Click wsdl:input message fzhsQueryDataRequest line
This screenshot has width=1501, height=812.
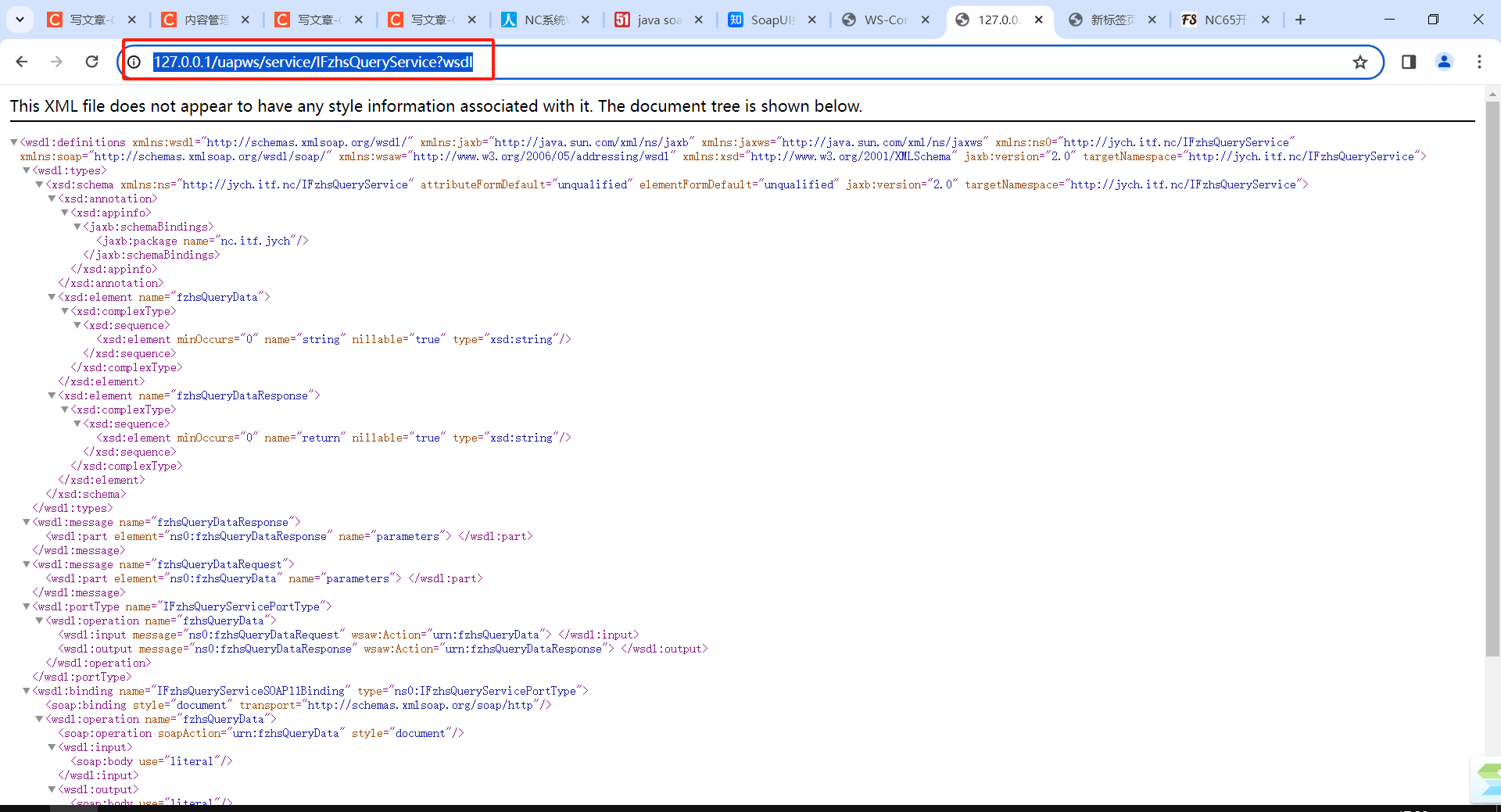point(349,635)
